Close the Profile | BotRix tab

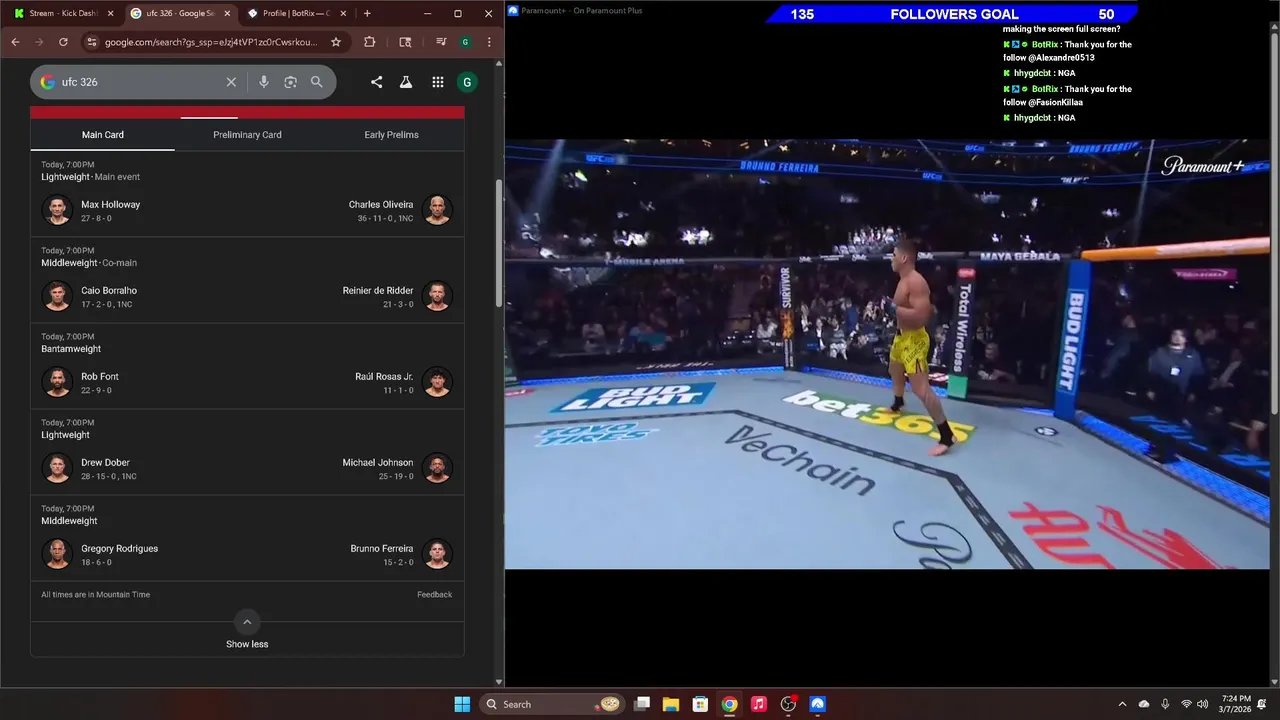(x=343, y=14)
